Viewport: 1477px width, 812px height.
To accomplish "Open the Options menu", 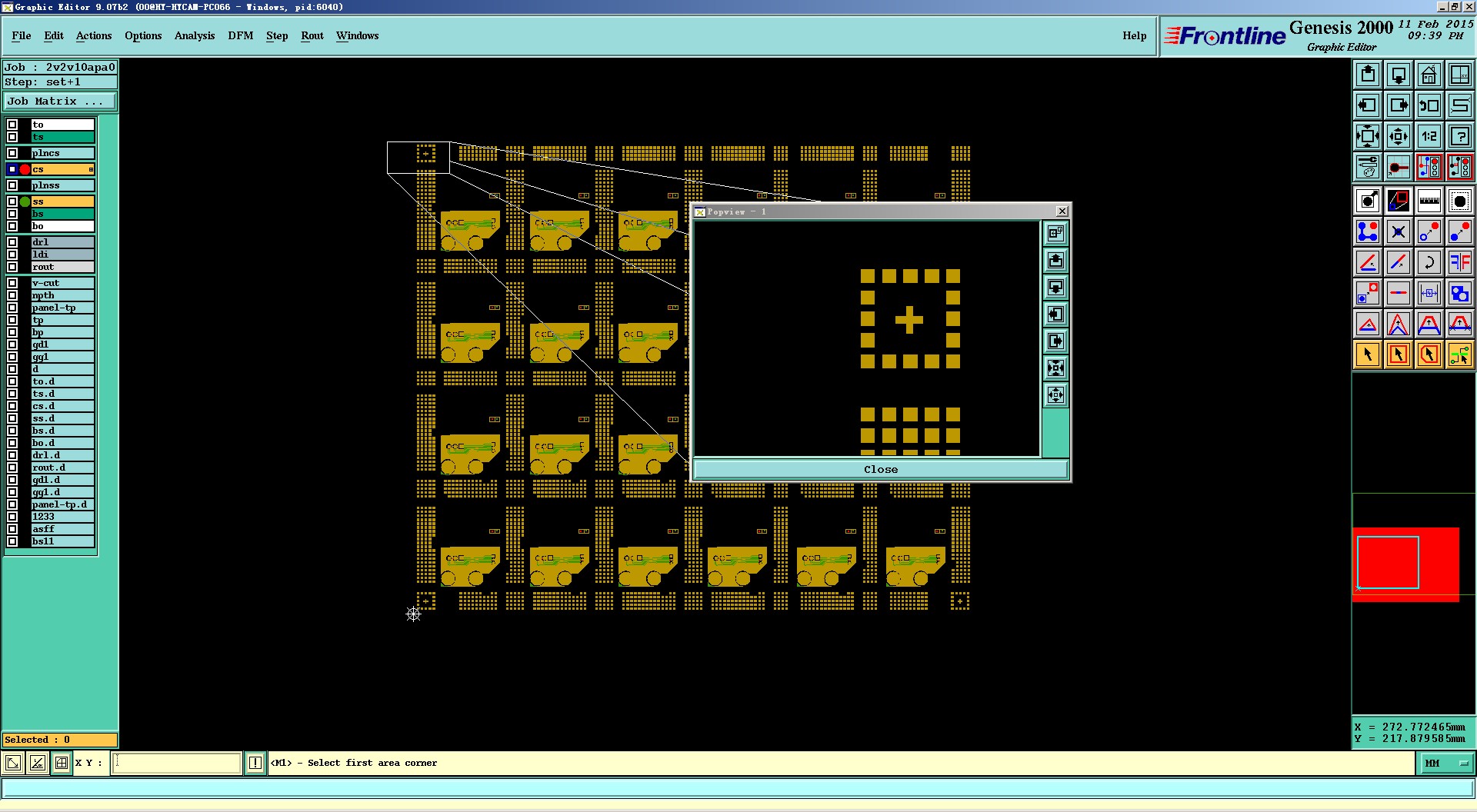I will point(143,35).
